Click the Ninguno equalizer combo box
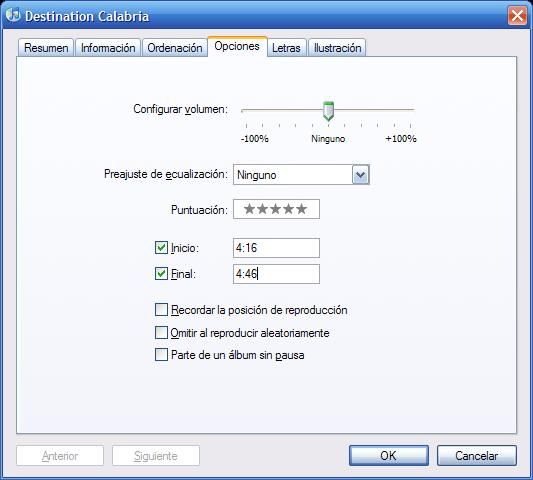Screen dimensions: 533x480 click(x=301, y=175)
